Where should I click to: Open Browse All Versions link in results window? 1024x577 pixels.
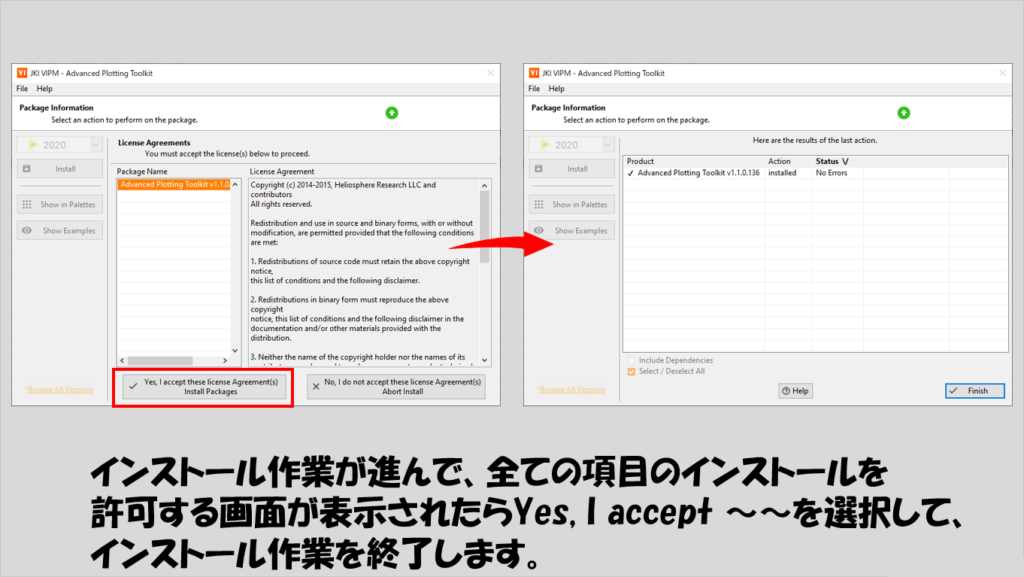click(571, 390)
